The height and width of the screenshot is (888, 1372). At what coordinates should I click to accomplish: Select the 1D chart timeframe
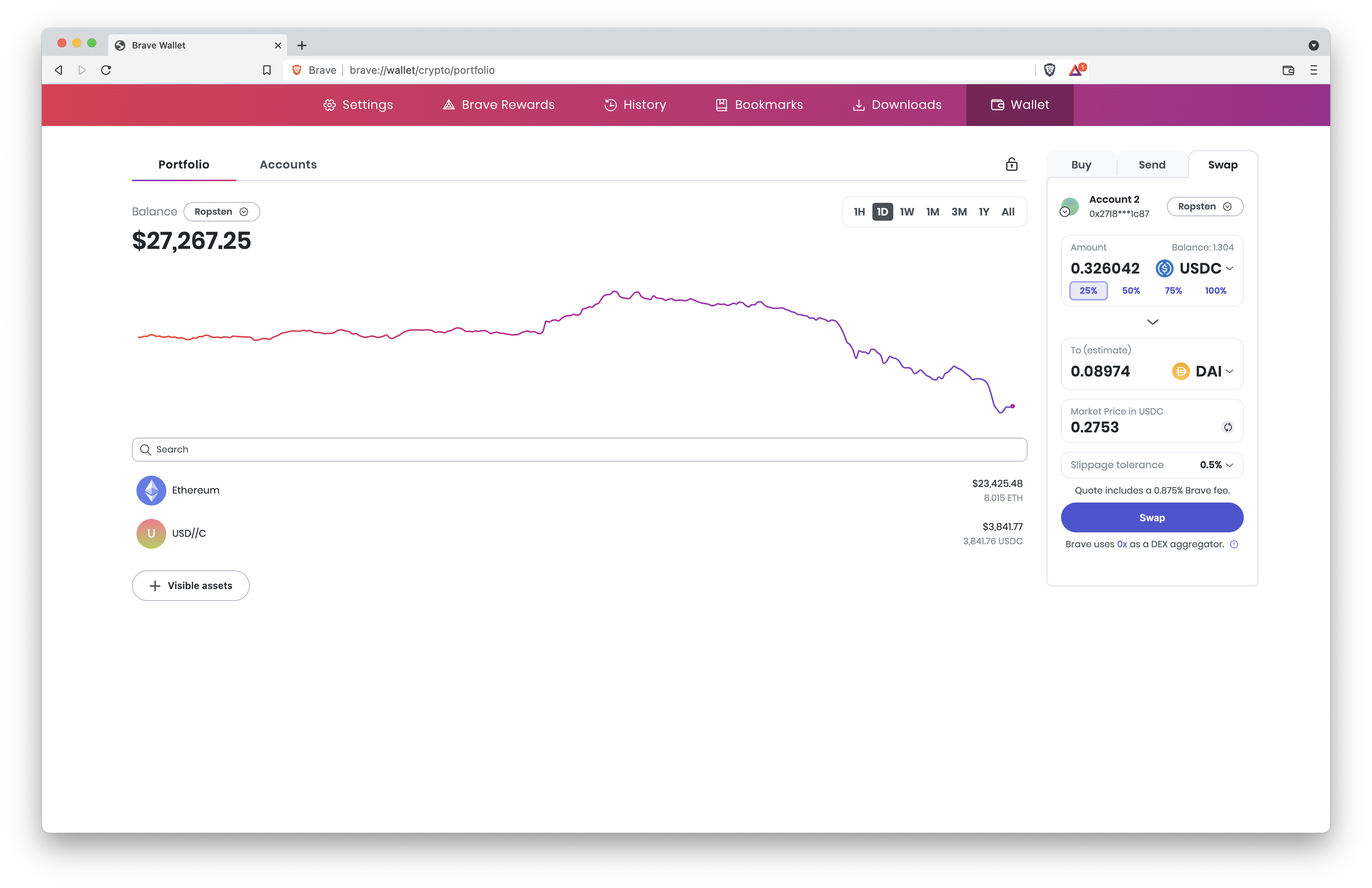coord(882,211)
